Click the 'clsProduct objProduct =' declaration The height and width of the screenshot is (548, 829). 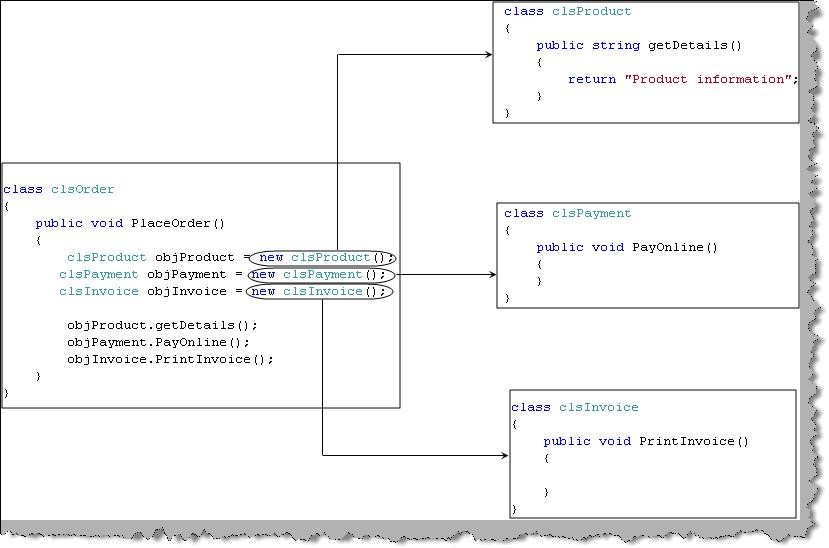pyautogui.click(x=159, y=257)
